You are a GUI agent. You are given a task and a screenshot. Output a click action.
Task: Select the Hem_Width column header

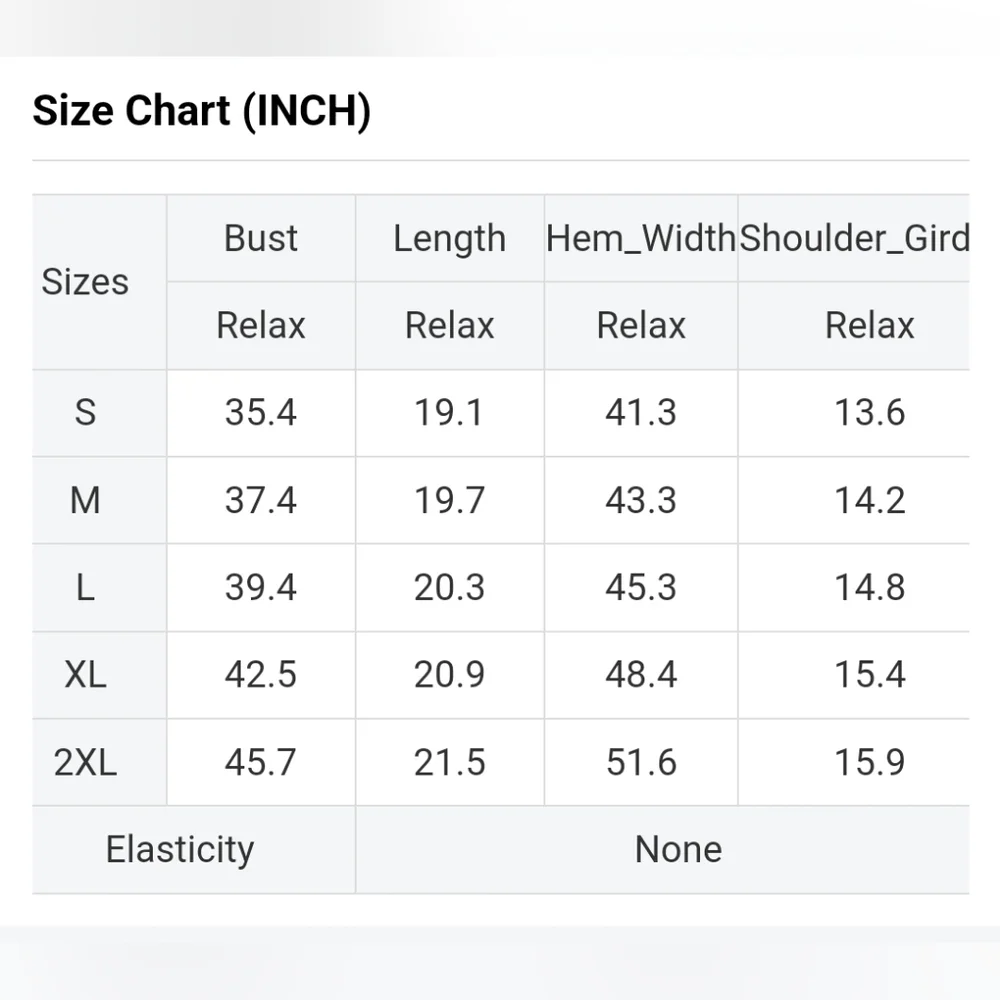641,238
